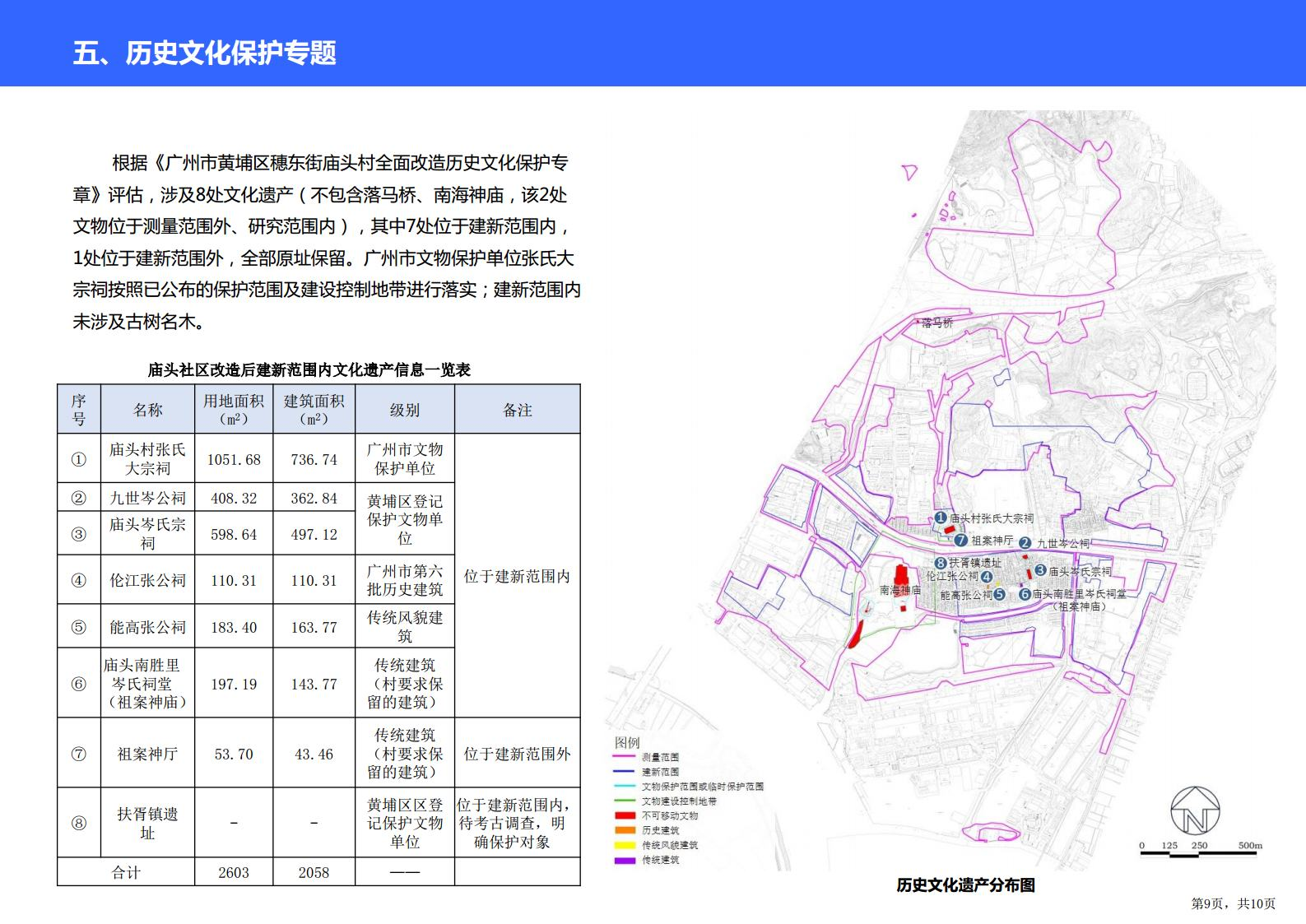Screen dimensions: 1306x924
Task: Click map marker 7 beside 祖案神厅
Action: tap(960, 541)
